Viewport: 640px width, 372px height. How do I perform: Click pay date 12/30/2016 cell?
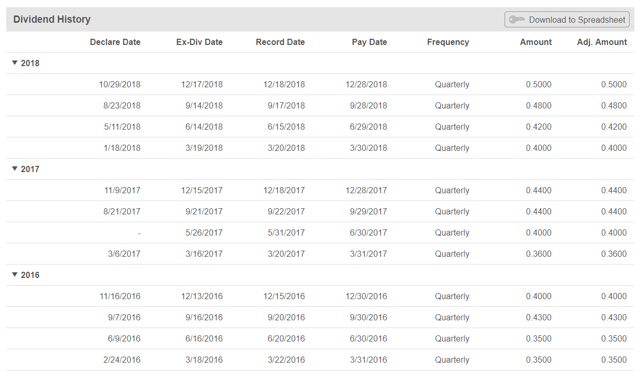(366, 296)
